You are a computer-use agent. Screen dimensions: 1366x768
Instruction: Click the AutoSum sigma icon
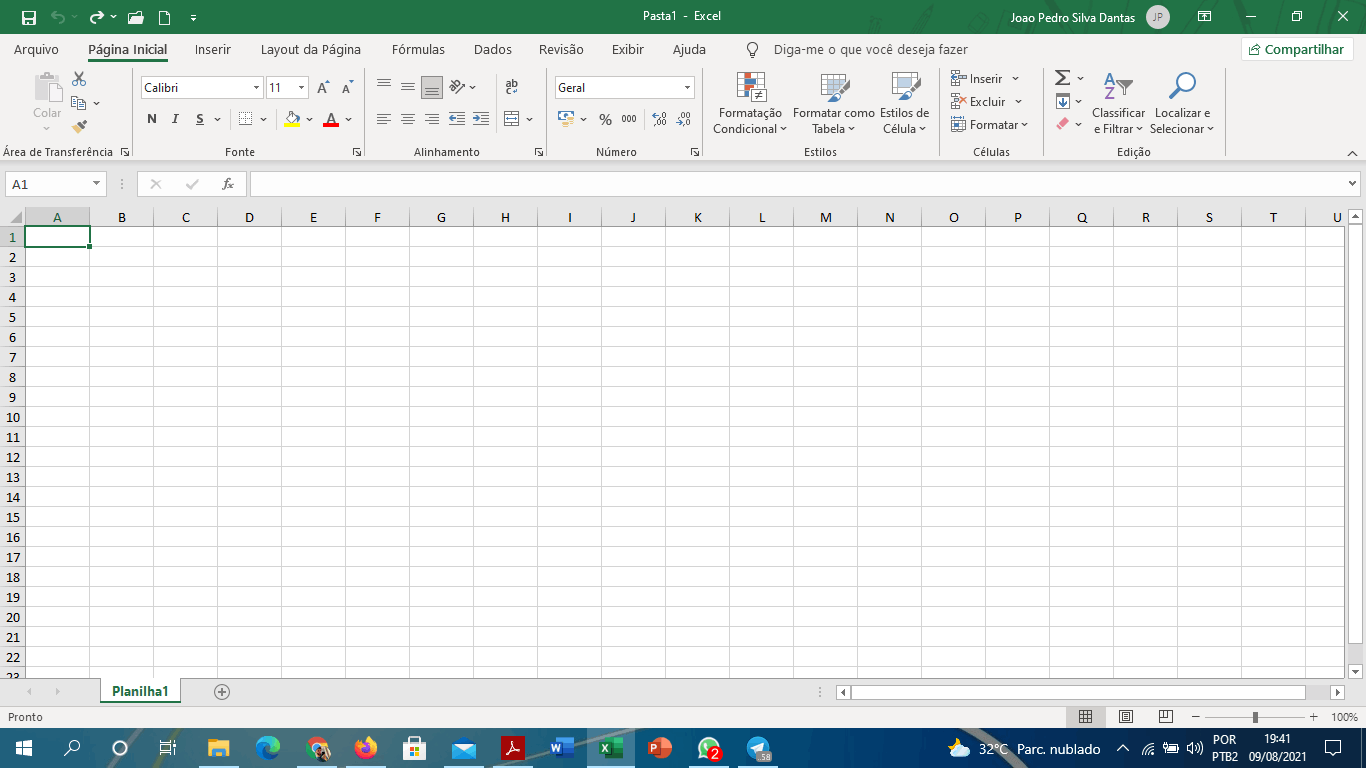pyautogui.click(x=1063, y=78)
